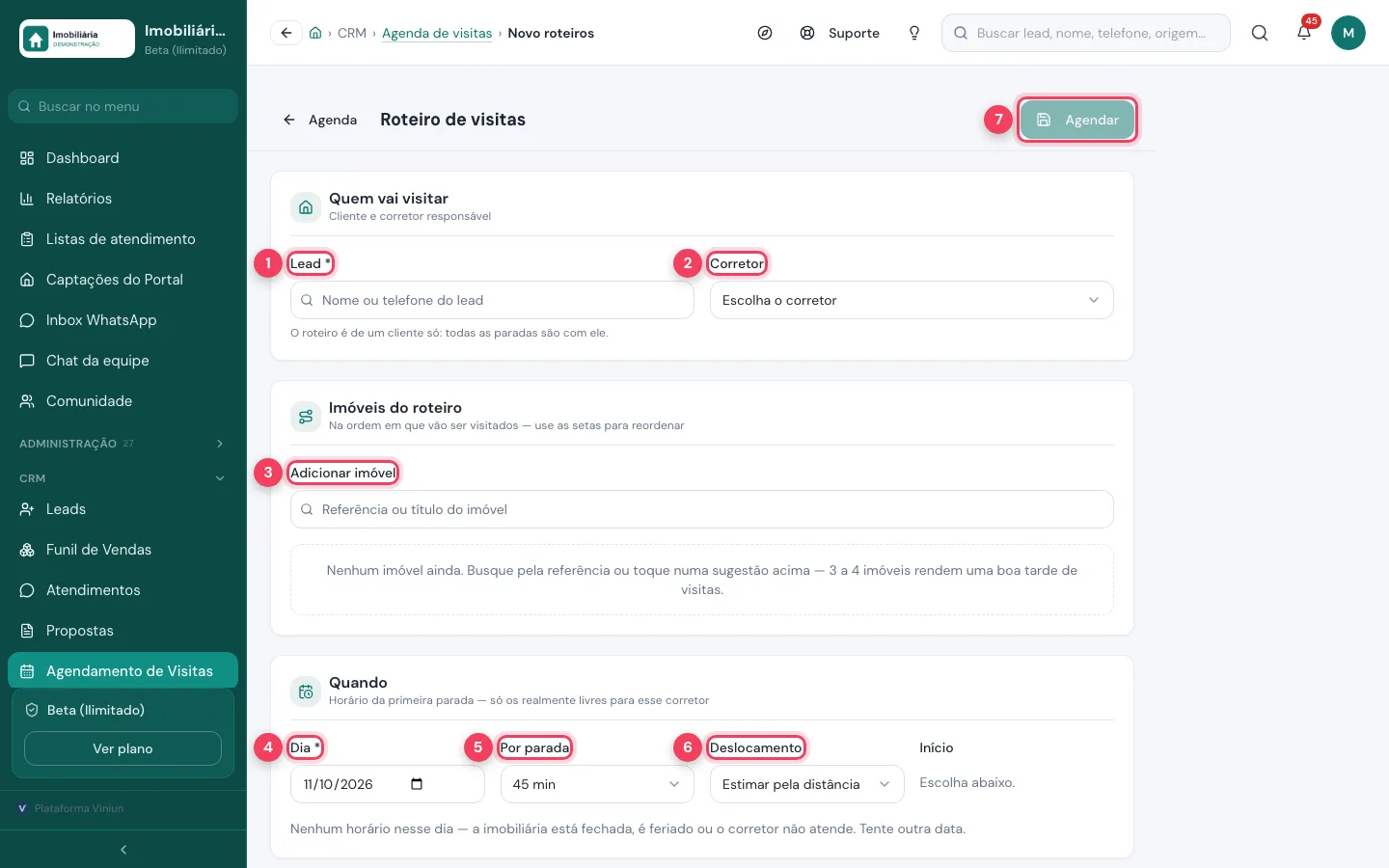Image resolution: width=1389 pixels, height=868 pixels.
Task: Click the Captações do Portal house icon
Action: click(x=27, y=280)
